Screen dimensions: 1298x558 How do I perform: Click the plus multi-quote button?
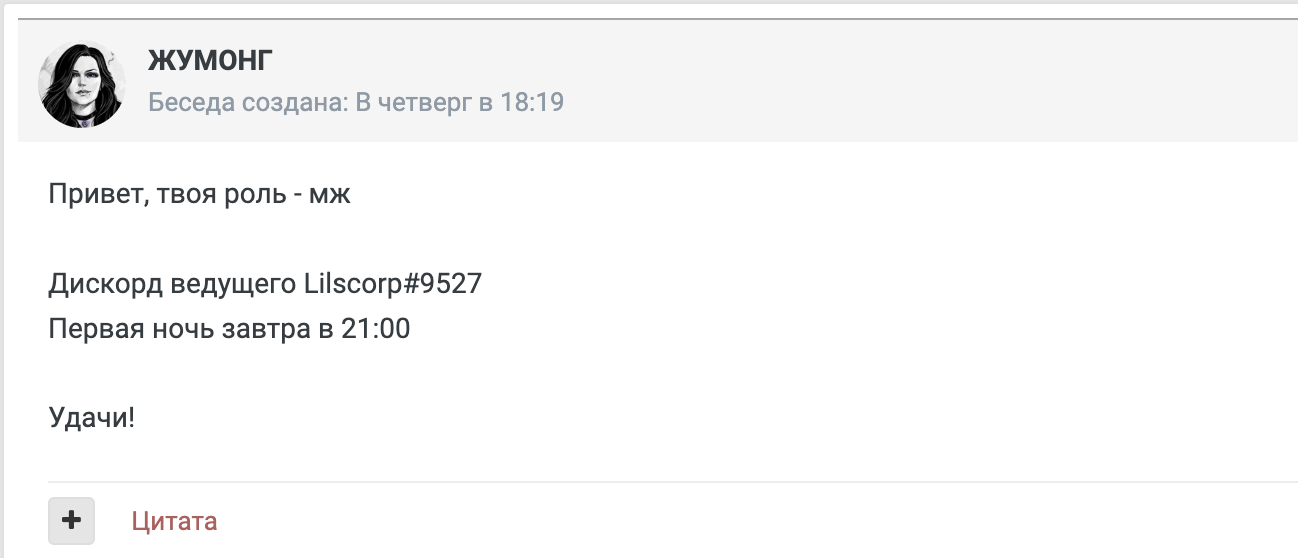pyautogui.click(x=71, y=520)
